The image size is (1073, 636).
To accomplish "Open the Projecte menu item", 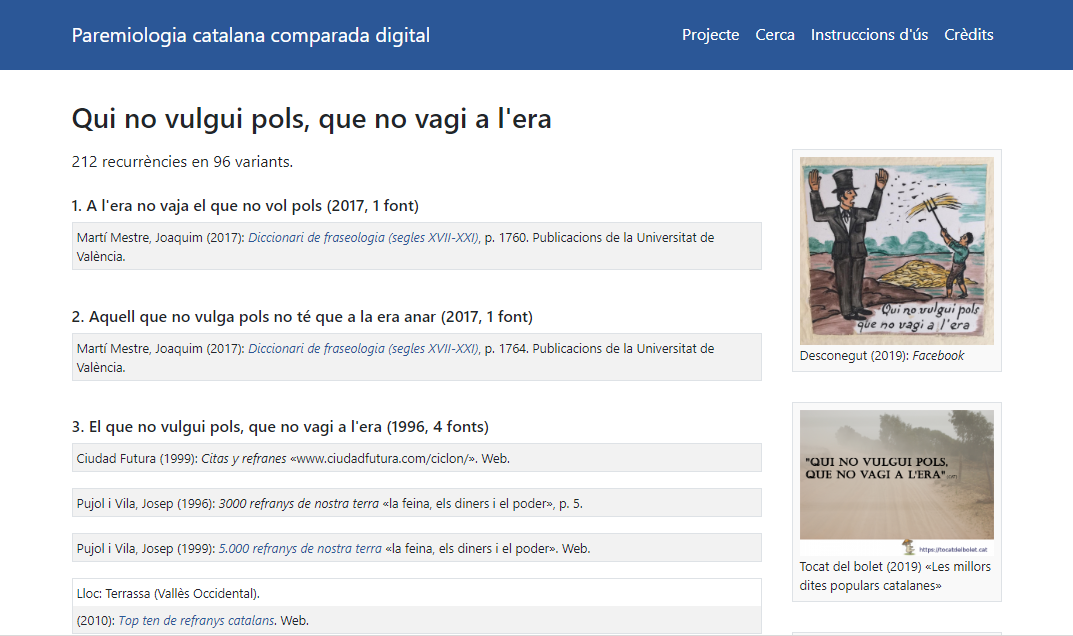I will [710, 35].
